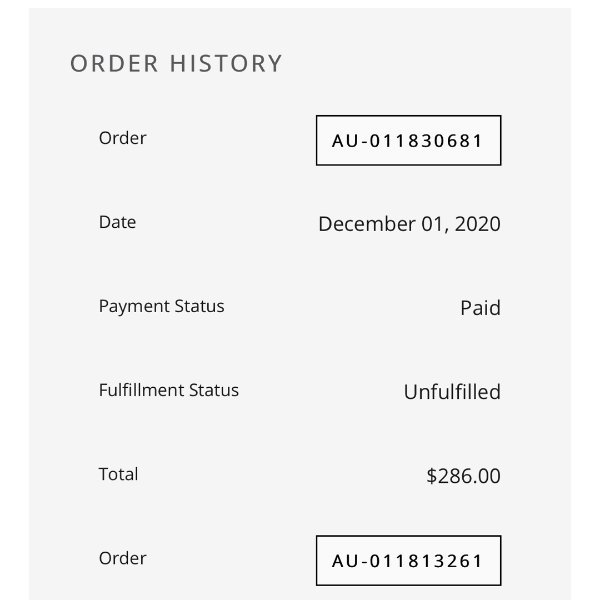Click the Order History heading
Viewport: 600px width, 600px height.
(x=176, y=64)
